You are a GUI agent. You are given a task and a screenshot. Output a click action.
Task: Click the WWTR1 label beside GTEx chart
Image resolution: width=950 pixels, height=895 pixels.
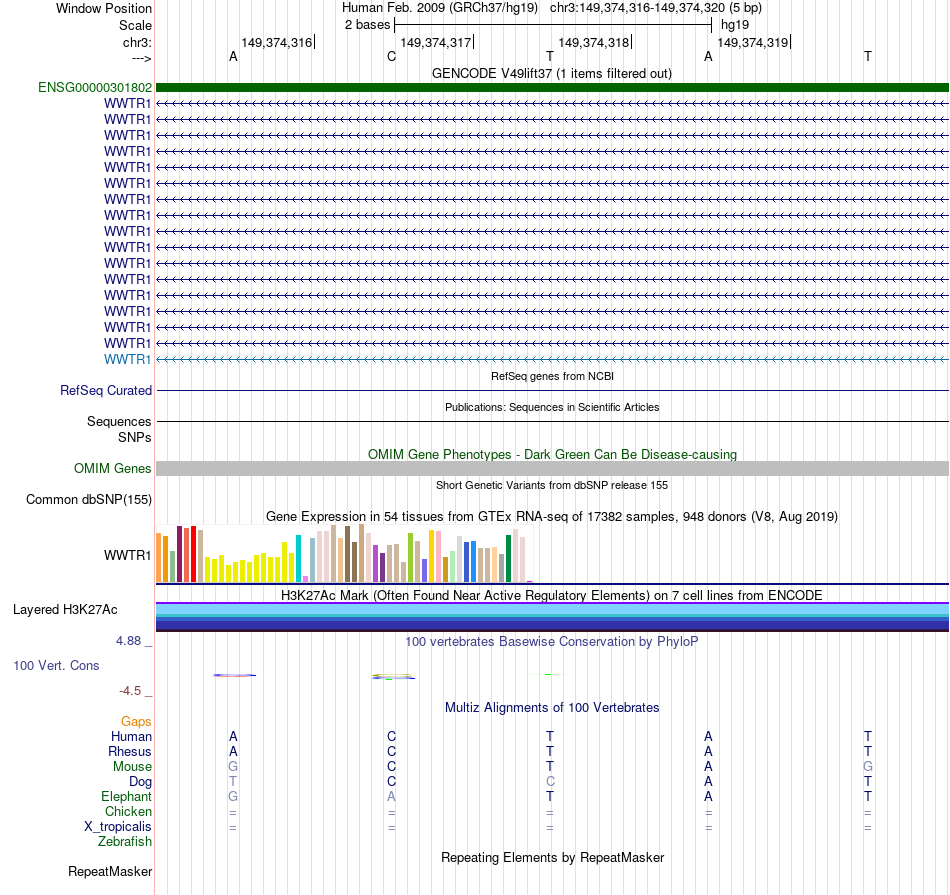pyautogui.click(x=127, y=555)
